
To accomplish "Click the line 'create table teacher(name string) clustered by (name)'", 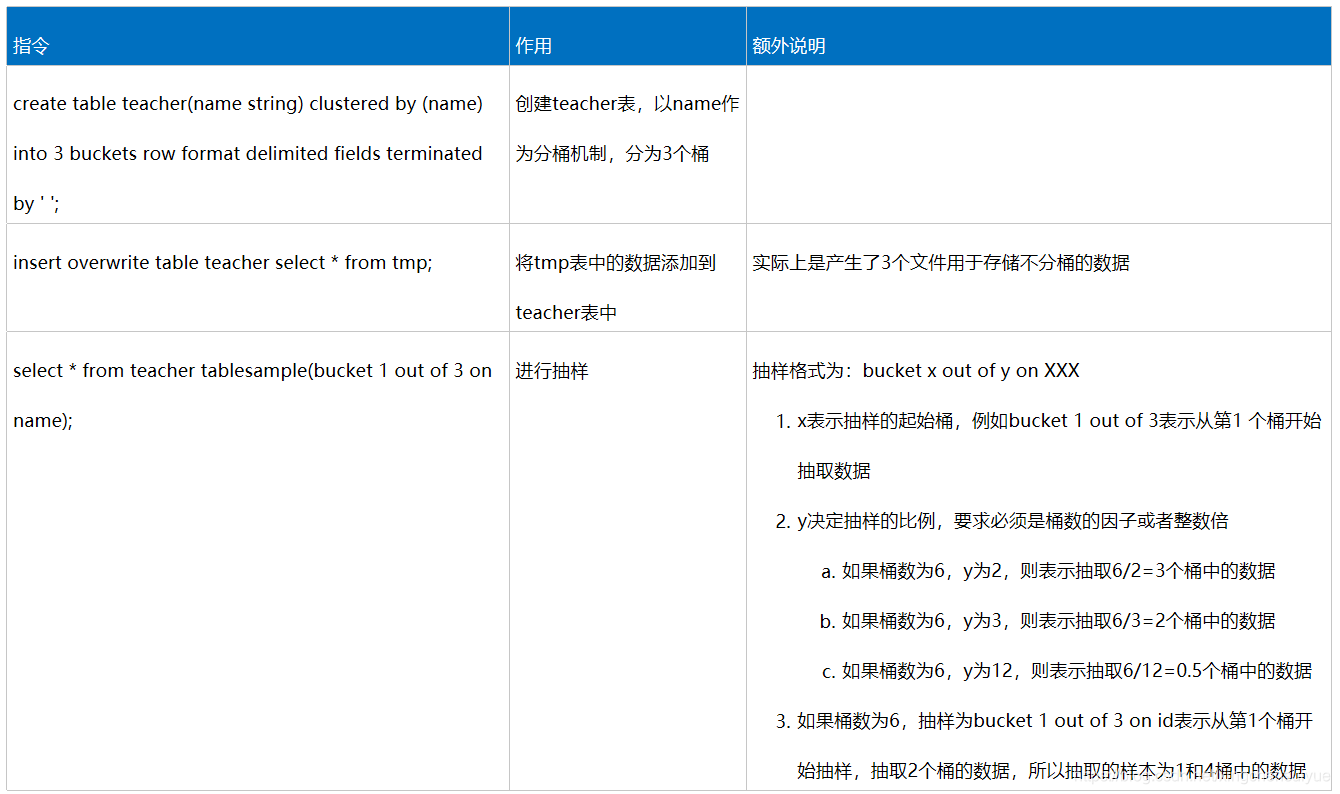I will tap(248, 104).
